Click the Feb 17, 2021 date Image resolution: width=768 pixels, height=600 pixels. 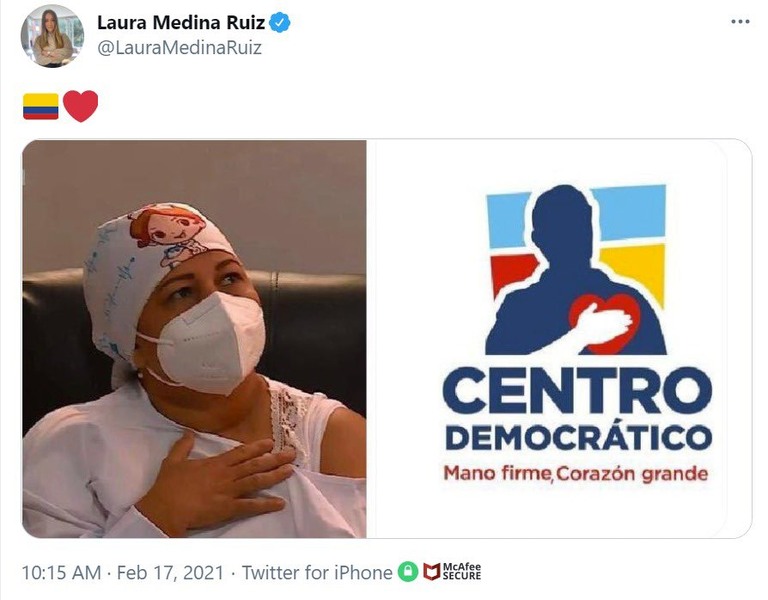(170, 573)
